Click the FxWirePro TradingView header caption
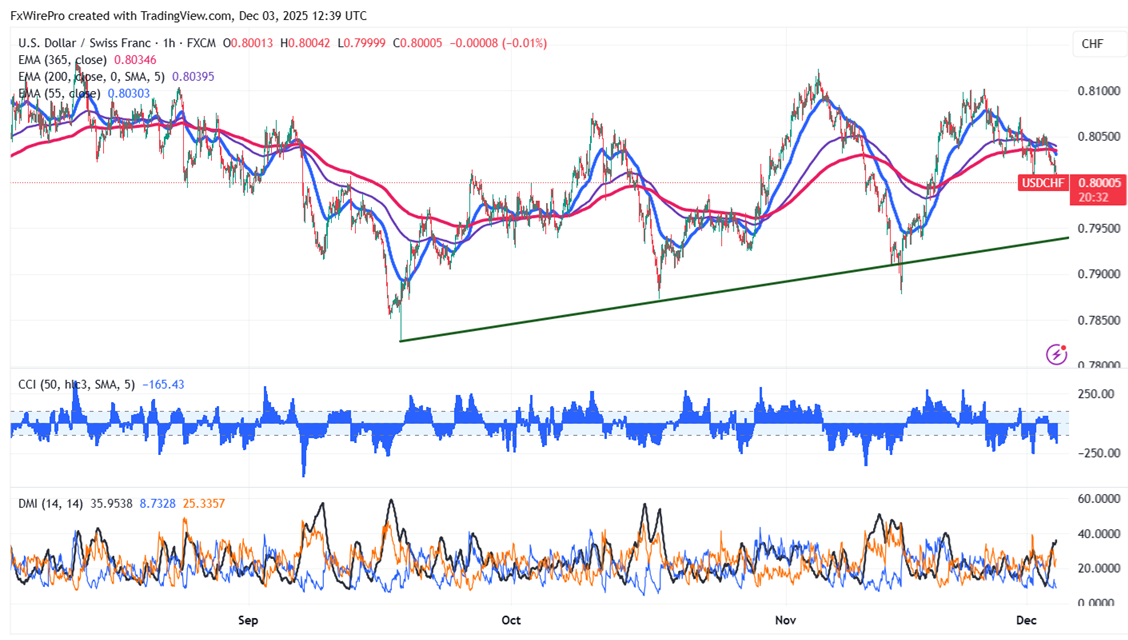This screenshot has width=1128, height=640. 188,15
